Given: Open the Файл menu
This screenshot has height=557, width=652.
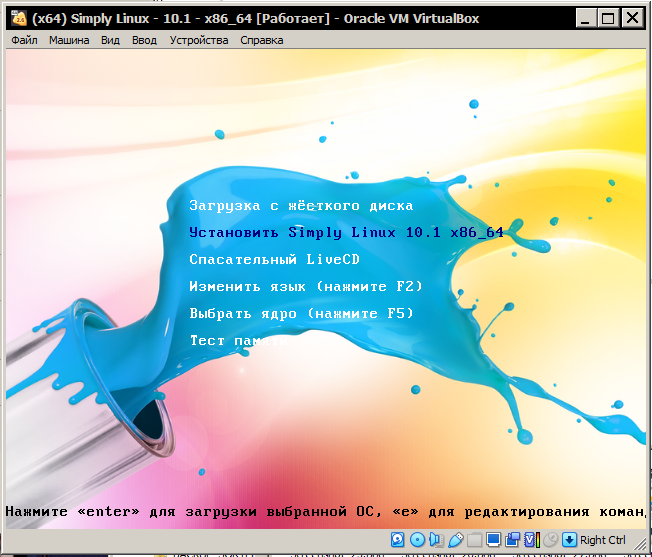Looking at the screenshot, I should [x=24, y=40].
